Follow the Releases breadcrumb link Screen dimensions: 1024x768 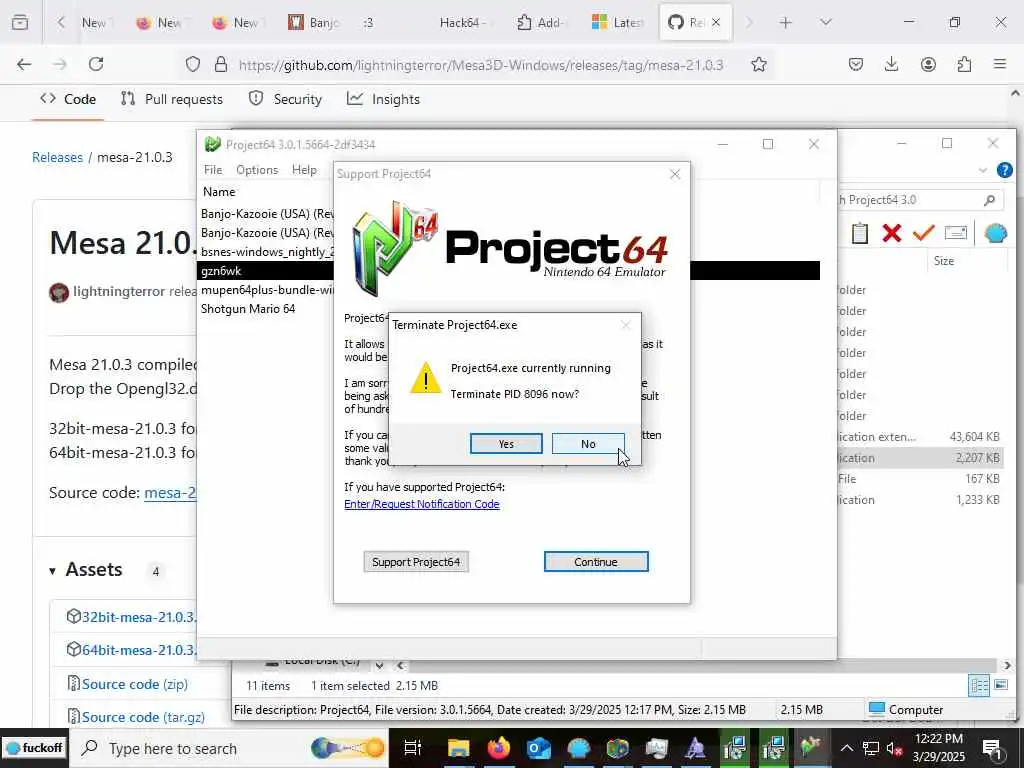click(x=57, y=157)
